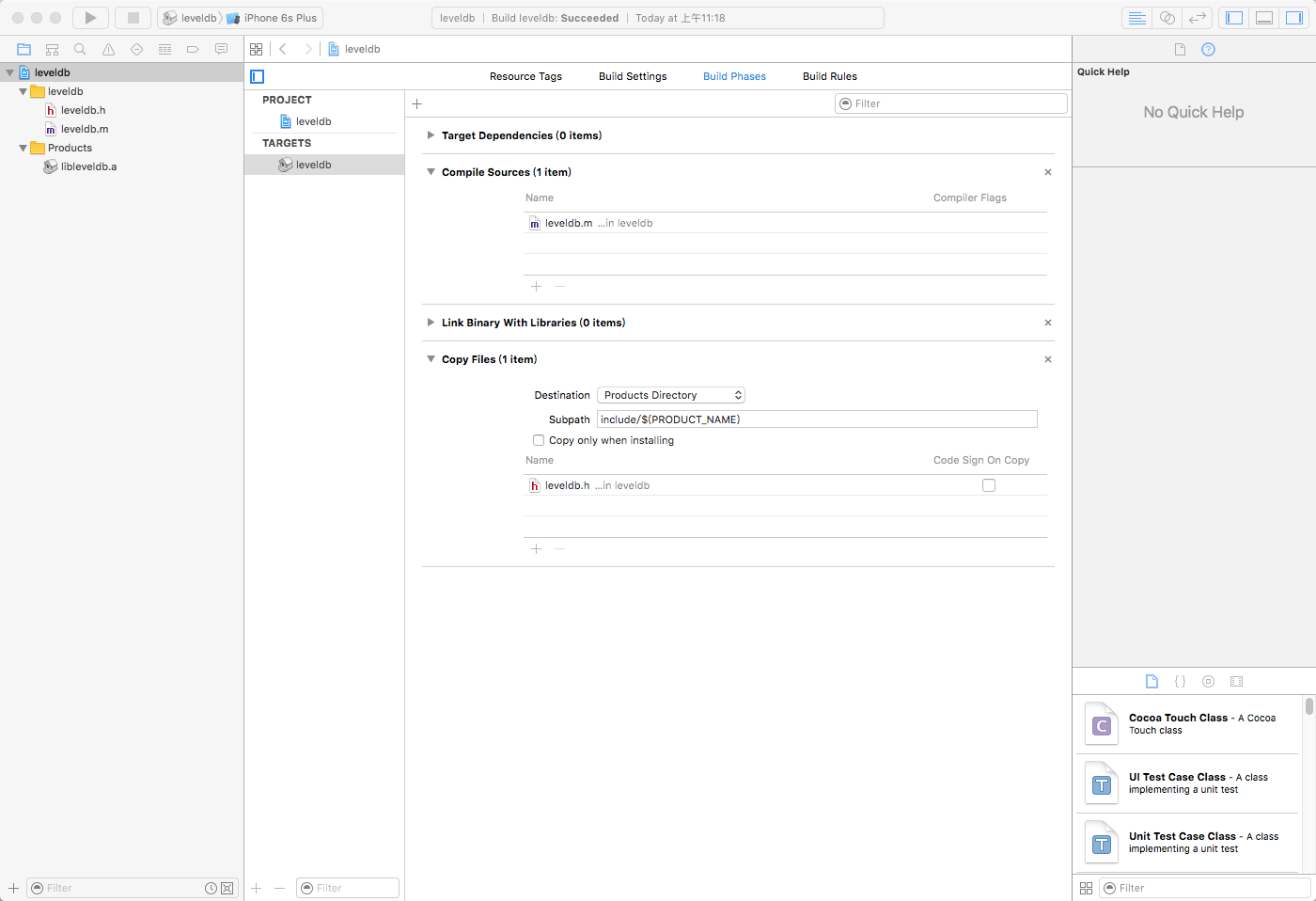Image resolution: width=1316 pixels, height=901 pixels.
Task: Open related items grid menu
Action: (x=256, y=49)
